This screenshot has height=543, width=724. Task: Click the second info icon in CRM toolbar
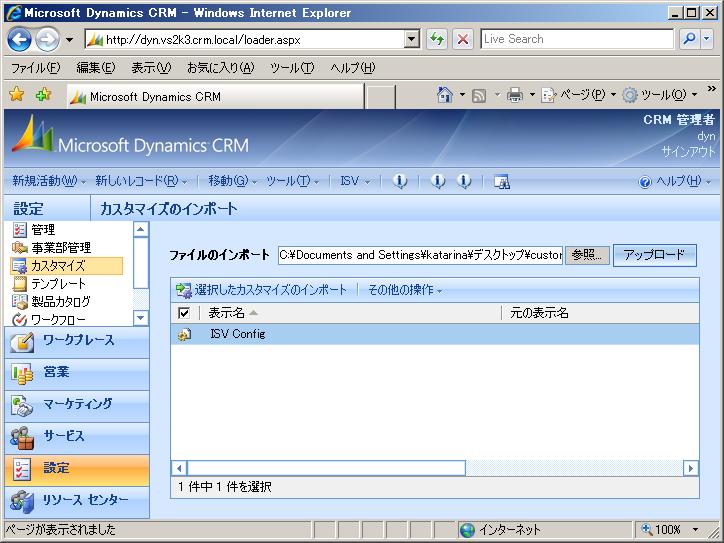(x=438, y=181)
